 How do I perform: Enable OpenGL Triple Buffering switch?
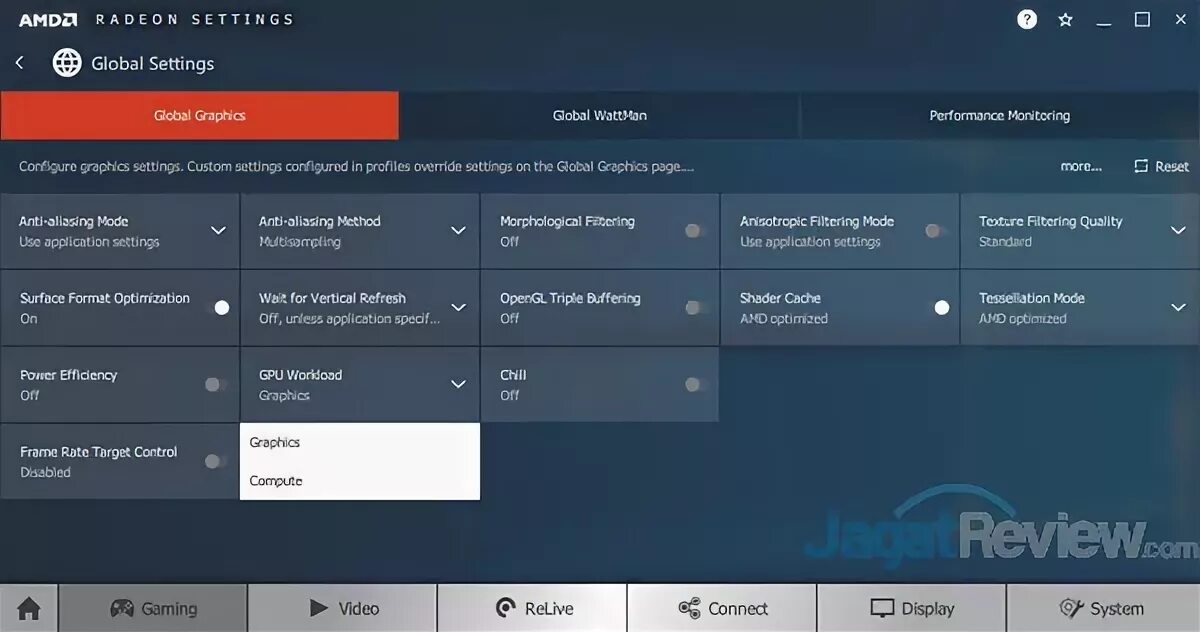click(x=696, y=308)
